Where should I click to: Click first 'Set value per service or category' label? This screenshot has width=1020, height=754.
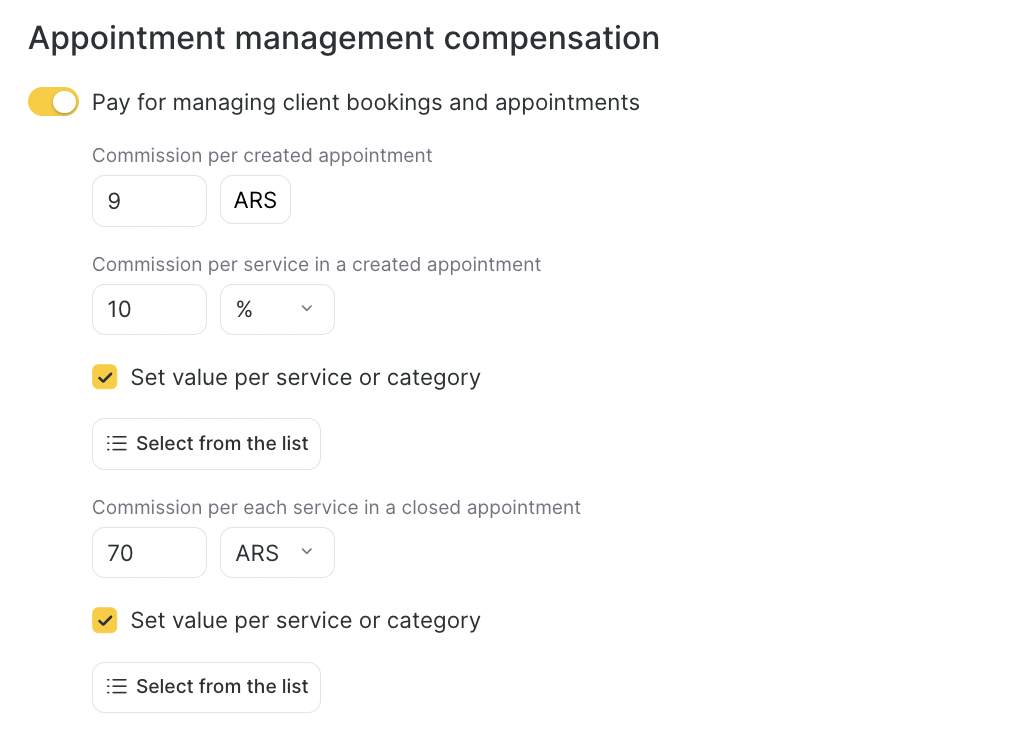[x=305, y=377]
